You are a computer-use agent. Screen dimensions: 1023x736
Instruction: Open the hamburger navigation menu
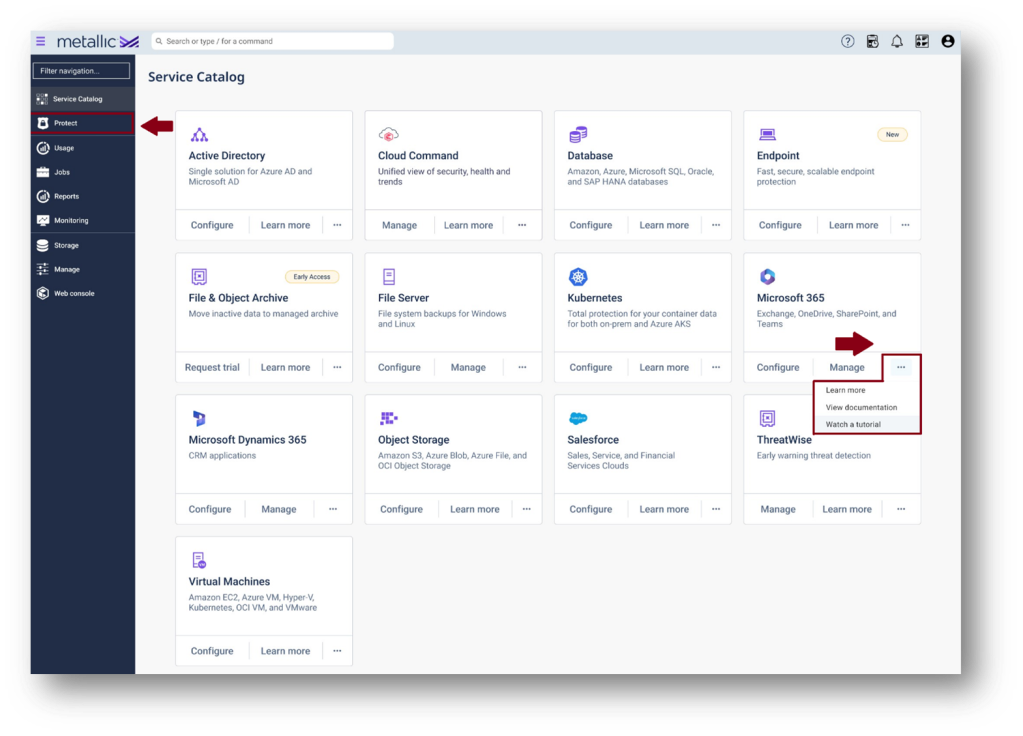click(x=40, y=41)
